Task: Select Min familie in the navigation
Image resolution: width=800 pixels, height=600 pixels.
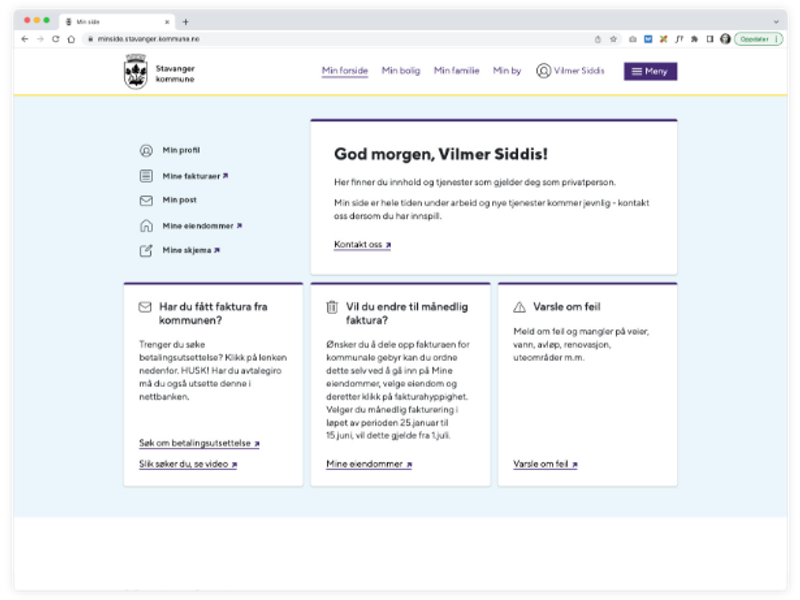Action: (456, 70)
